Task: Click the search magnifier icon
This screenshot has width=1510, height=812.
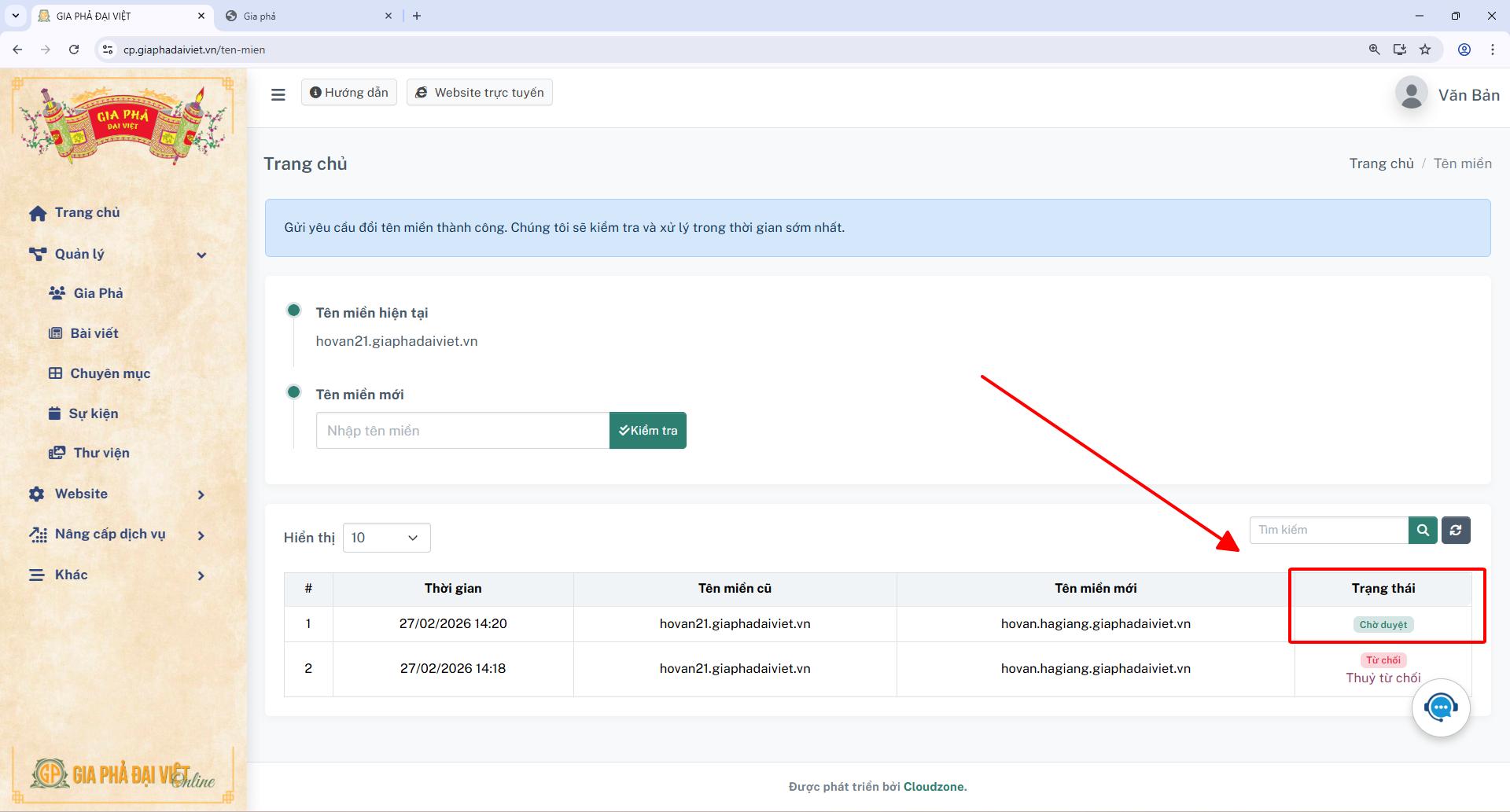Action: [1422, 530]
